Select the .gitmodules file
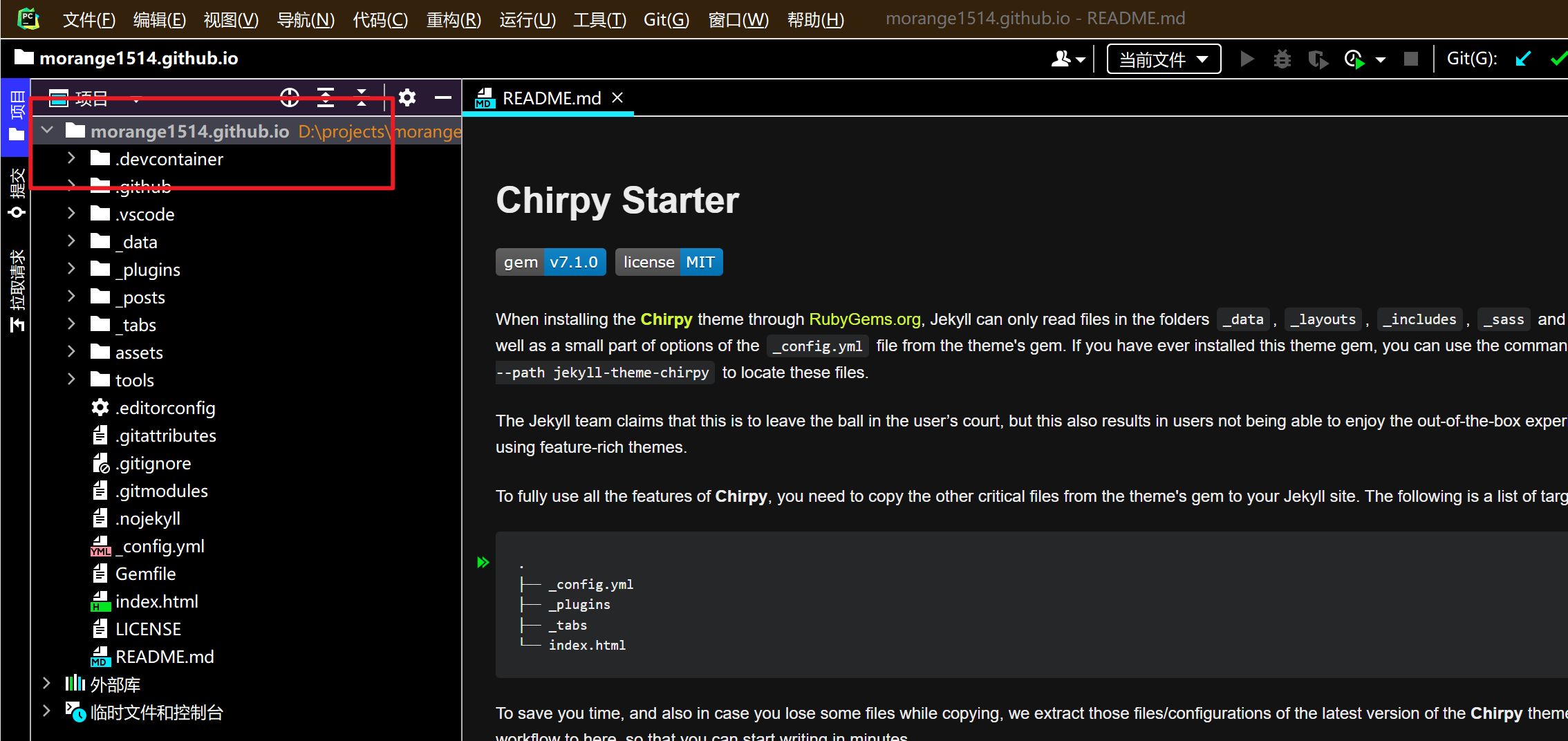 point(149,491)
